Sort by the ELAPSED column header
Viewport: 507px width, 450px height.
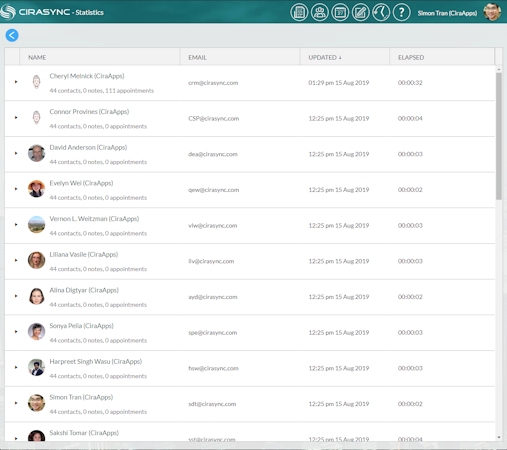[442, 57]
